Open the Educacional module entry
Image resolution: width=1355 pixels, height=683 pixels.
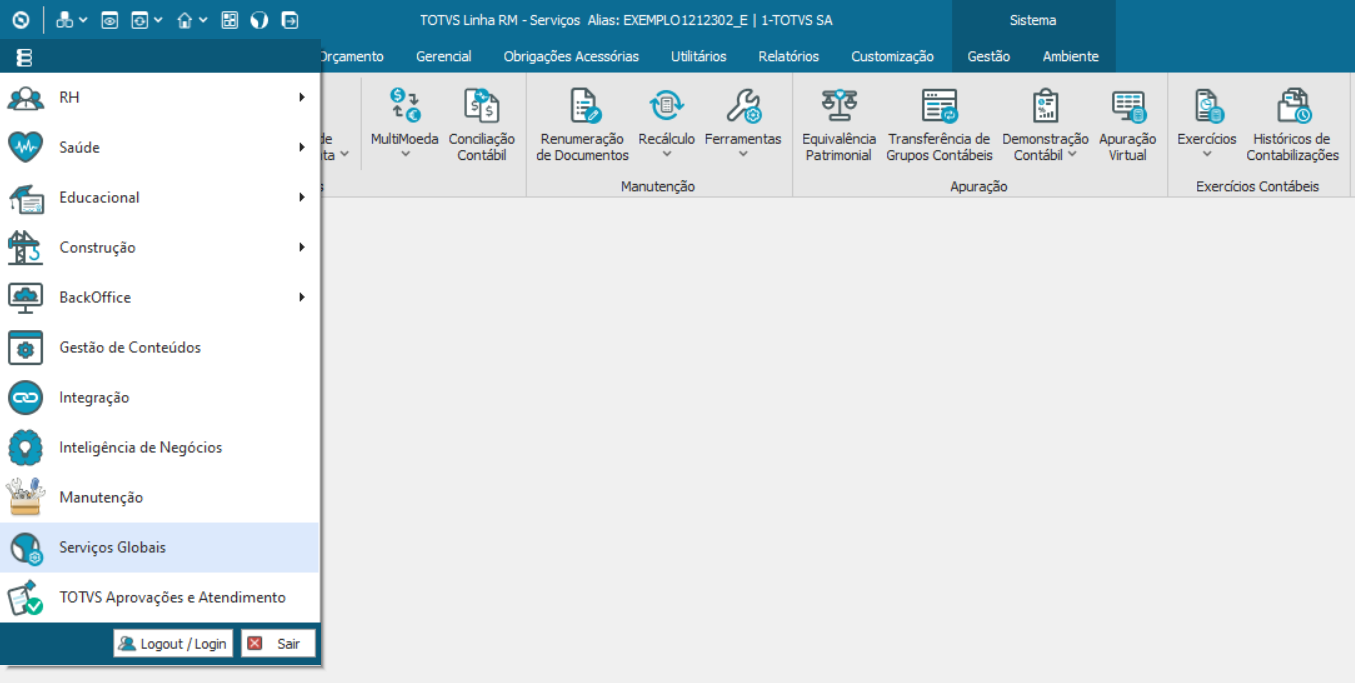(x=160, y=197)
